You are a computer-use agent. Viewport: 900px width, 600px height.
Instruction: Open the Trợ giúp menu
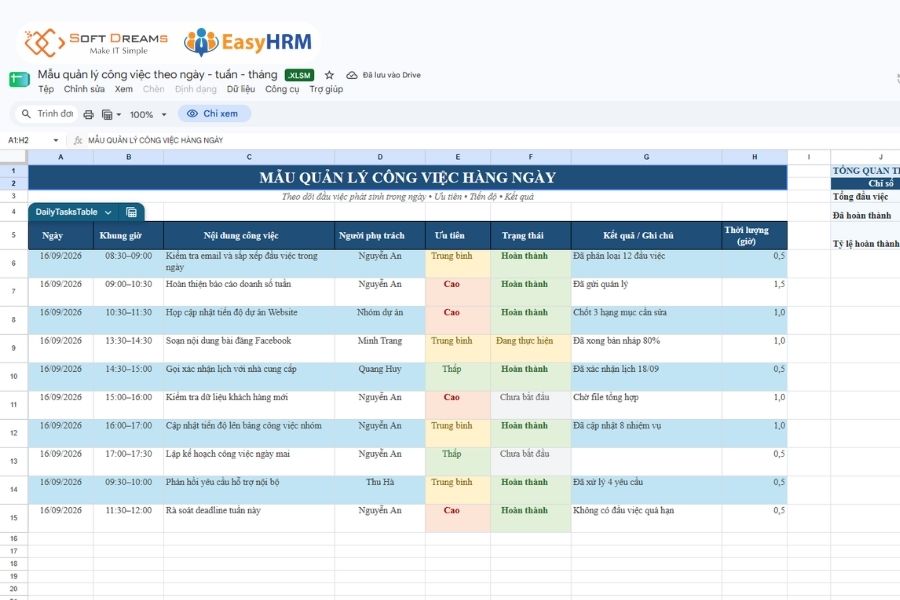[326, 89]
